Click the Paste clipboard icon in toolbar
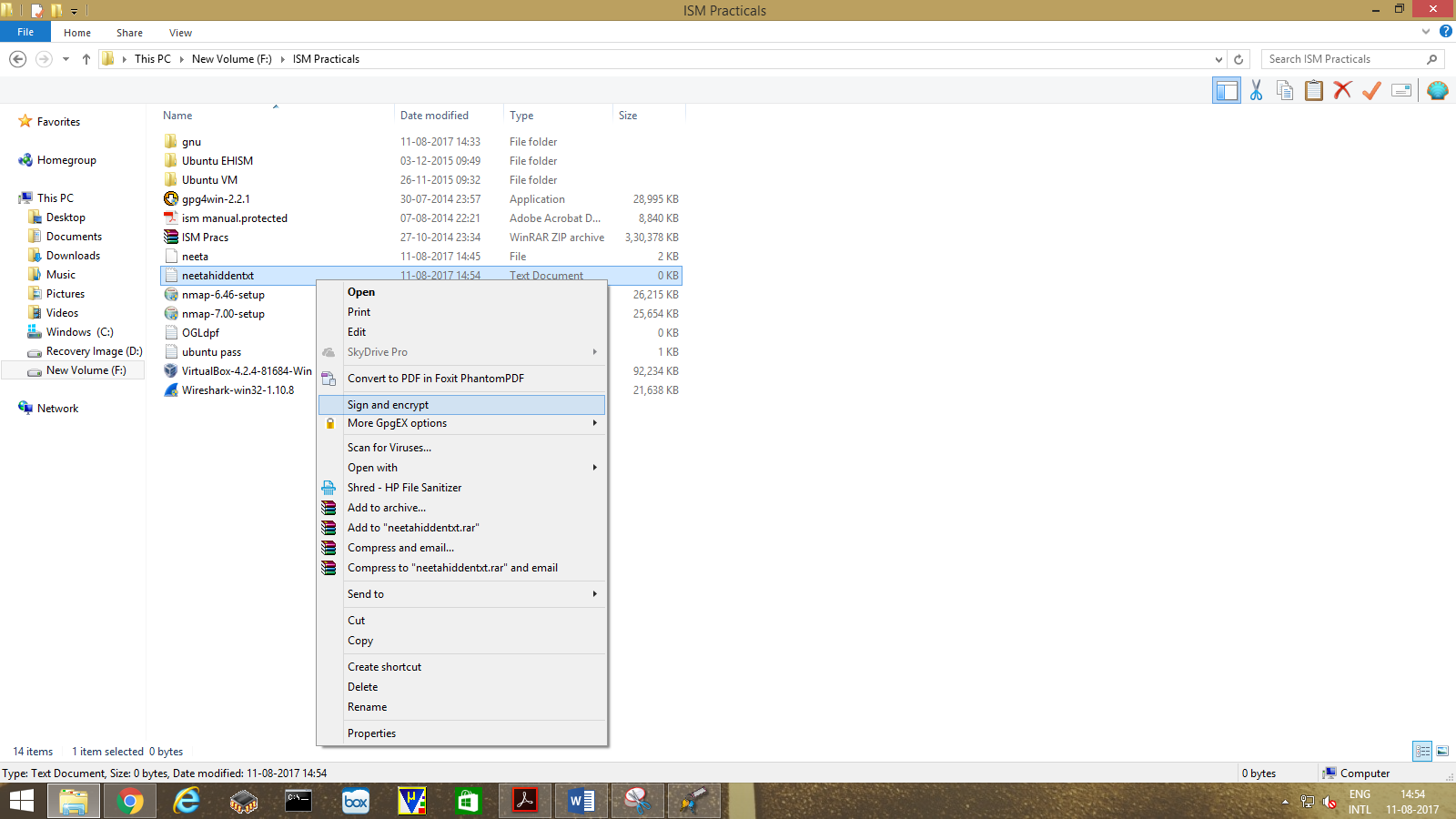This screenshot has width=1456, height=819. (x=1313, y=90)
